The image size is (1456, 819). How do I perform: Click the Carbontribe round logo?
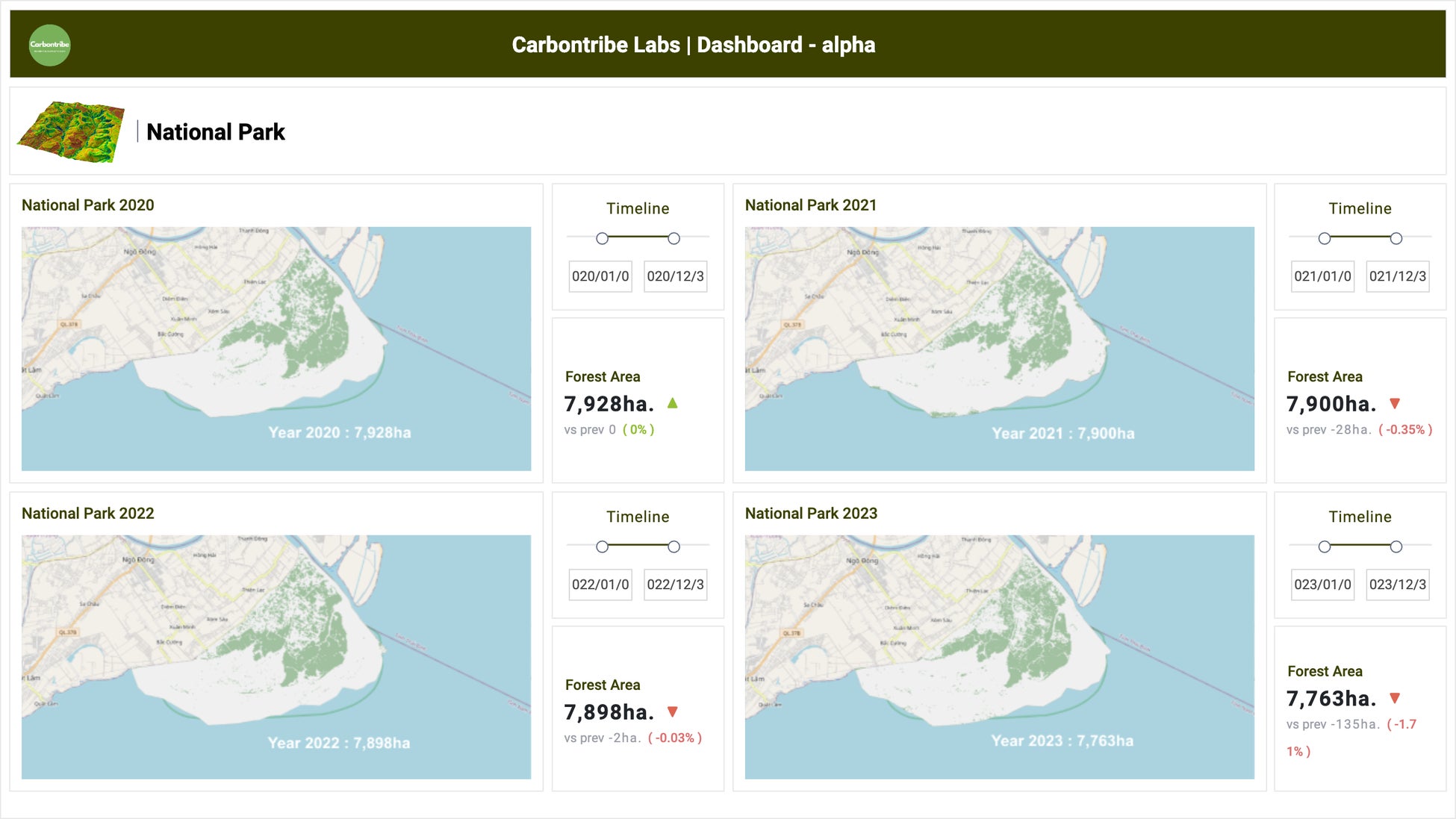click(49, 45)
